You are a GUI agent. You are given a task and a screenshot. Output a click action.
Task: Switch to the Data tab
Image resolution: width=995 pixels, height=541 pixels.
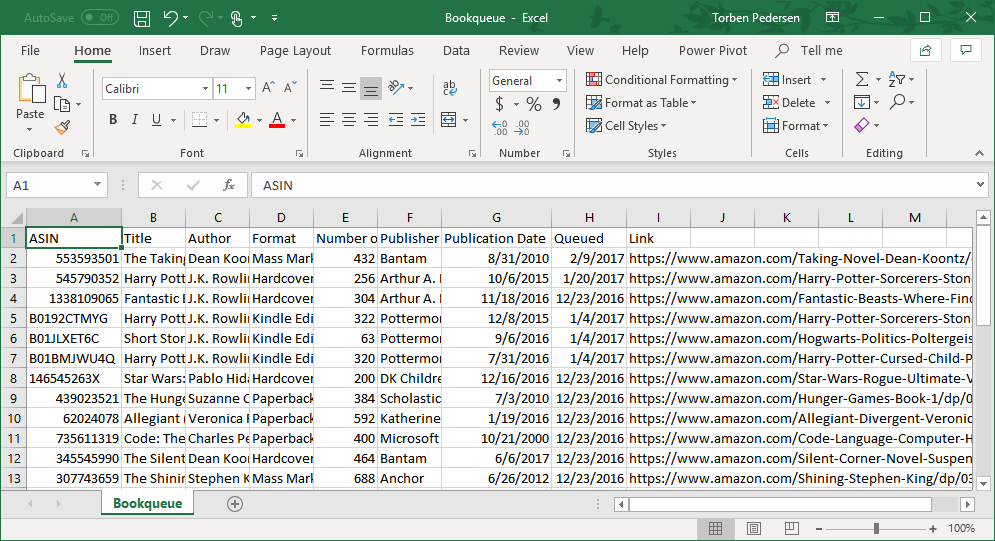(456, 51)
